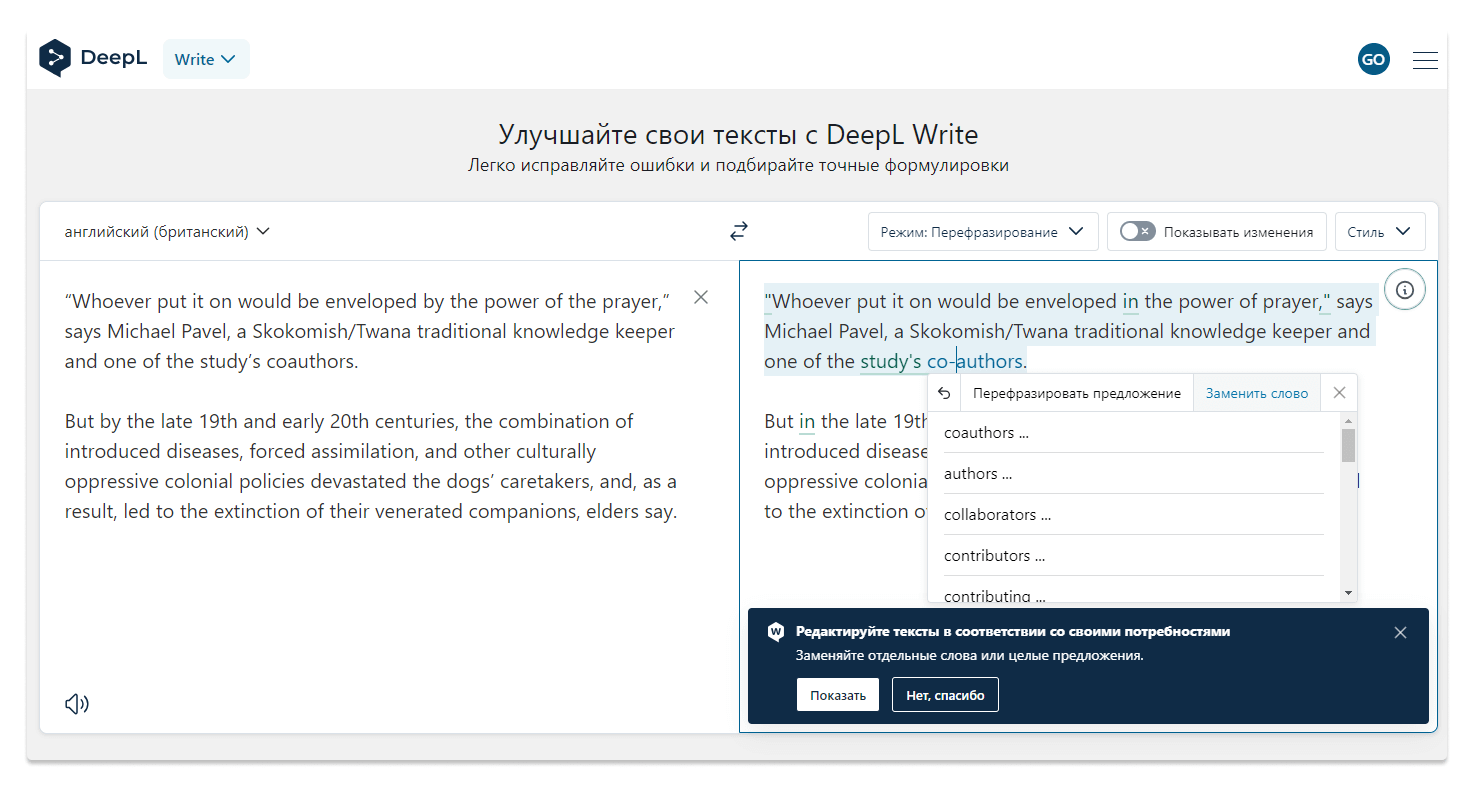This screenshot has width=1474, height=788.
Task: Undo using the back arrow in popup
Action: (944, 393)
